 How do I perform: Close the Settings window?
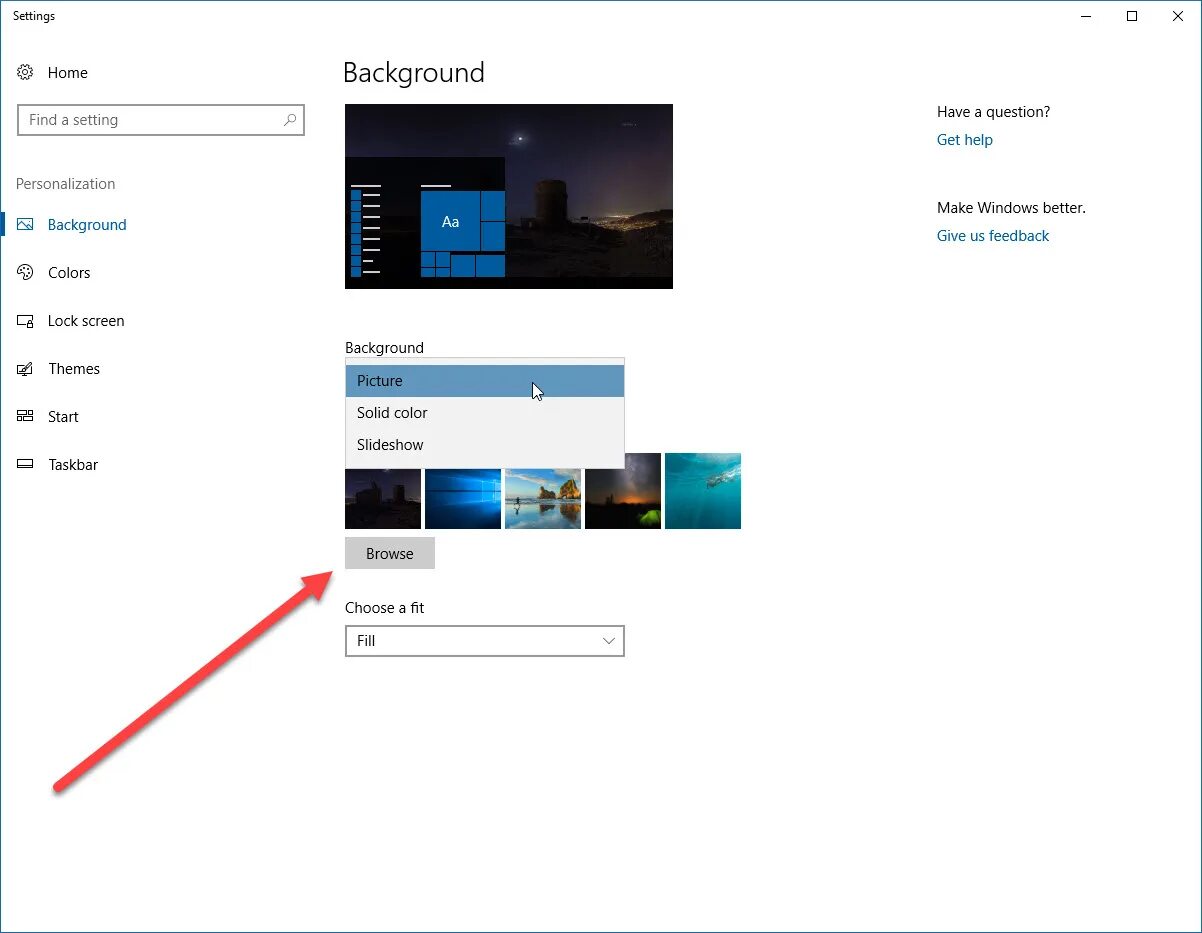(x=1178, y=16)
